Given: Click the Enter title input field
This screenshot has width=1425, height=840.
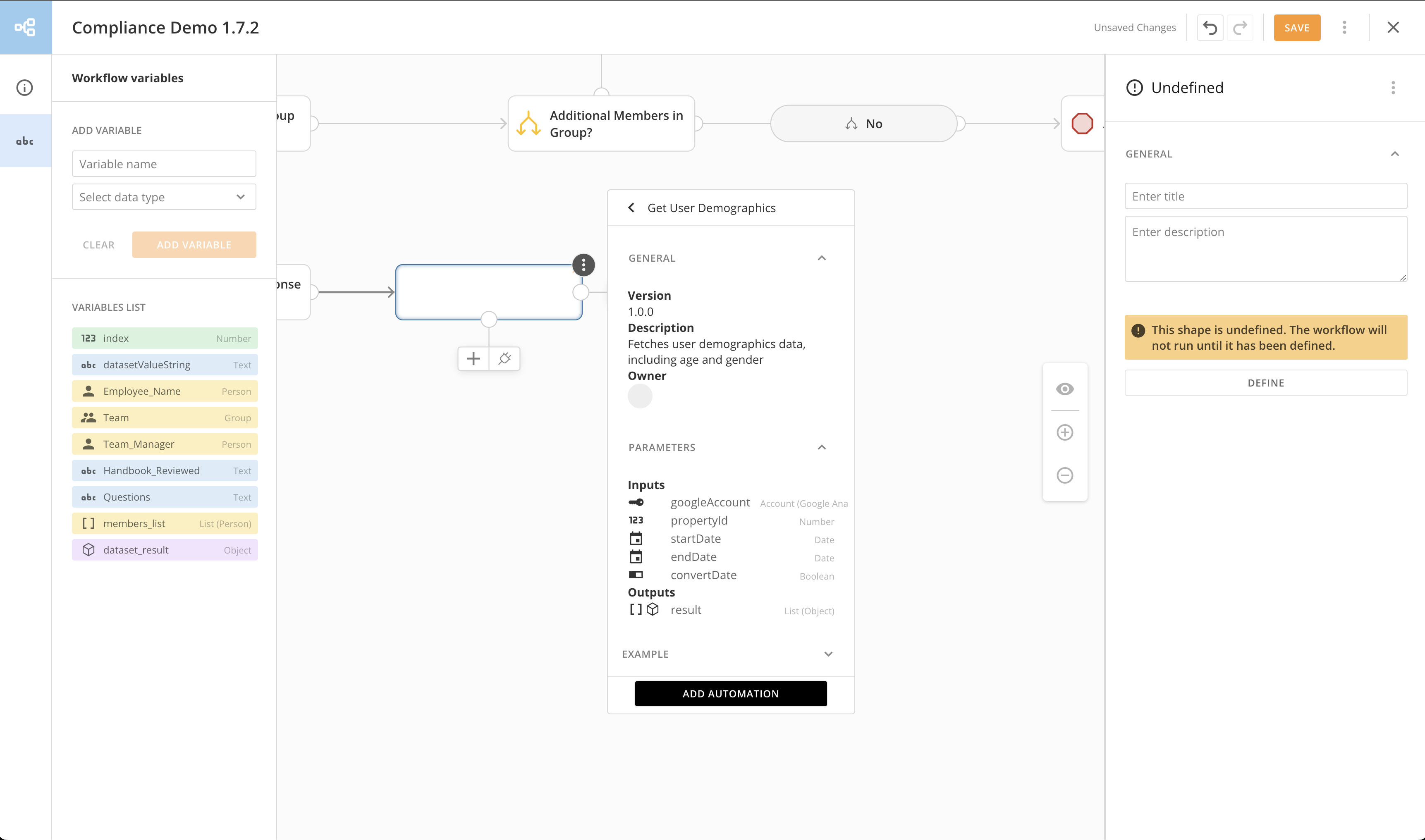Looking at the screenshot, I should [1265, 196].
